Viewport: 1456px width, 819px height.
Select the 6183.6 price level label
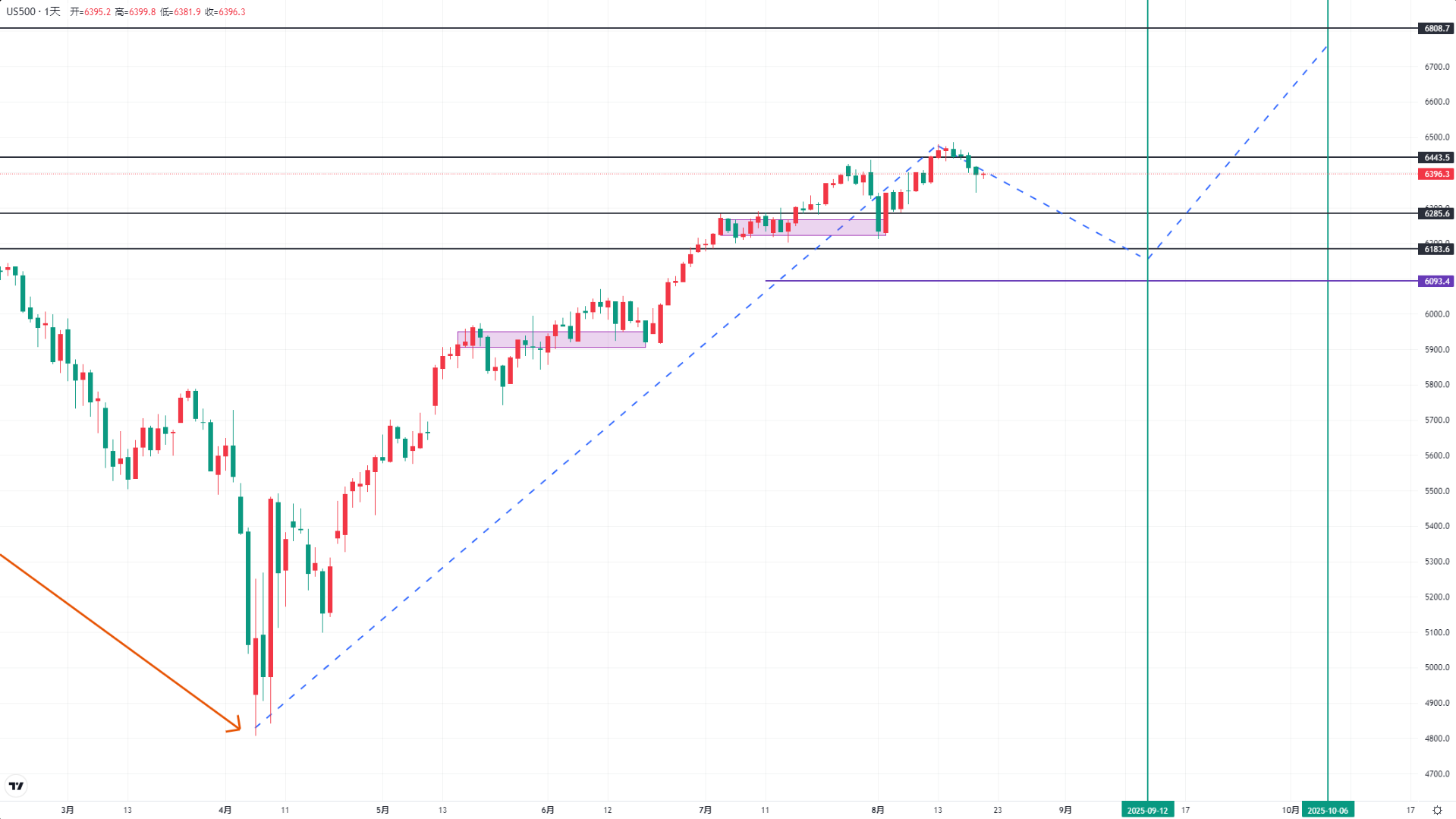coord(1436,249)
